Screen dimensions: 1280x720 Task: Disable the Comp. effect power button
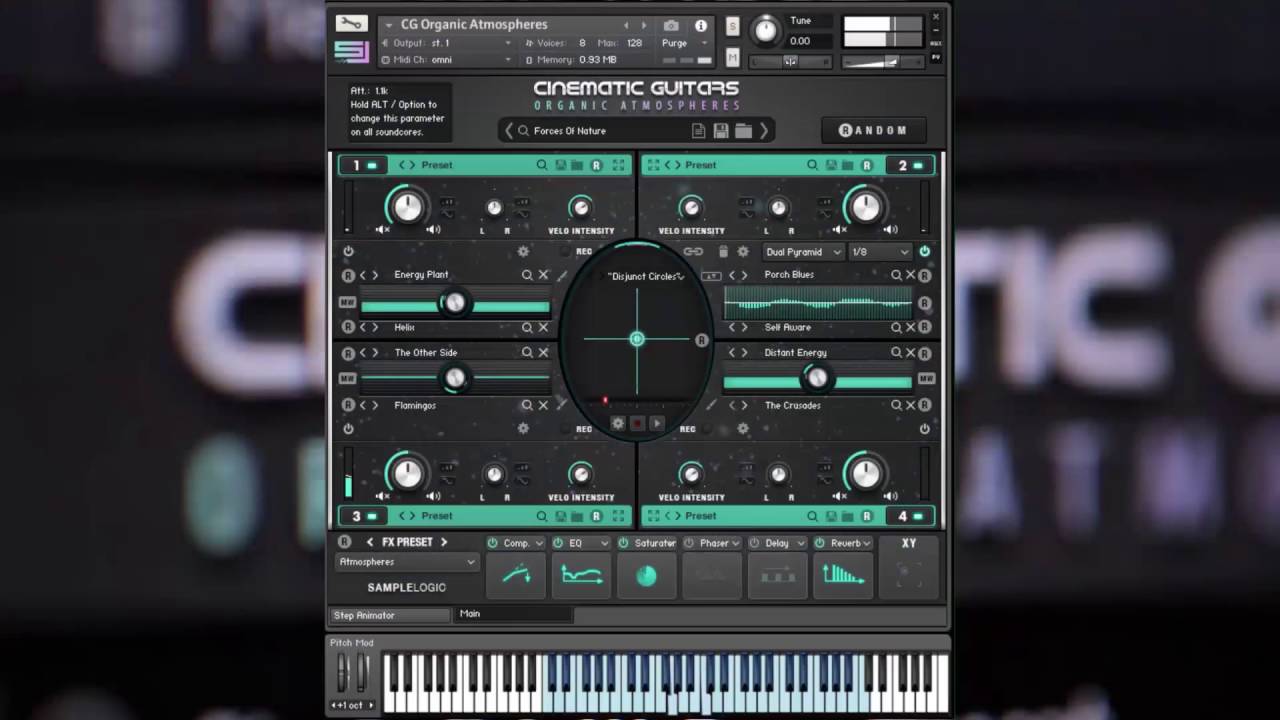tap(493, 543)
